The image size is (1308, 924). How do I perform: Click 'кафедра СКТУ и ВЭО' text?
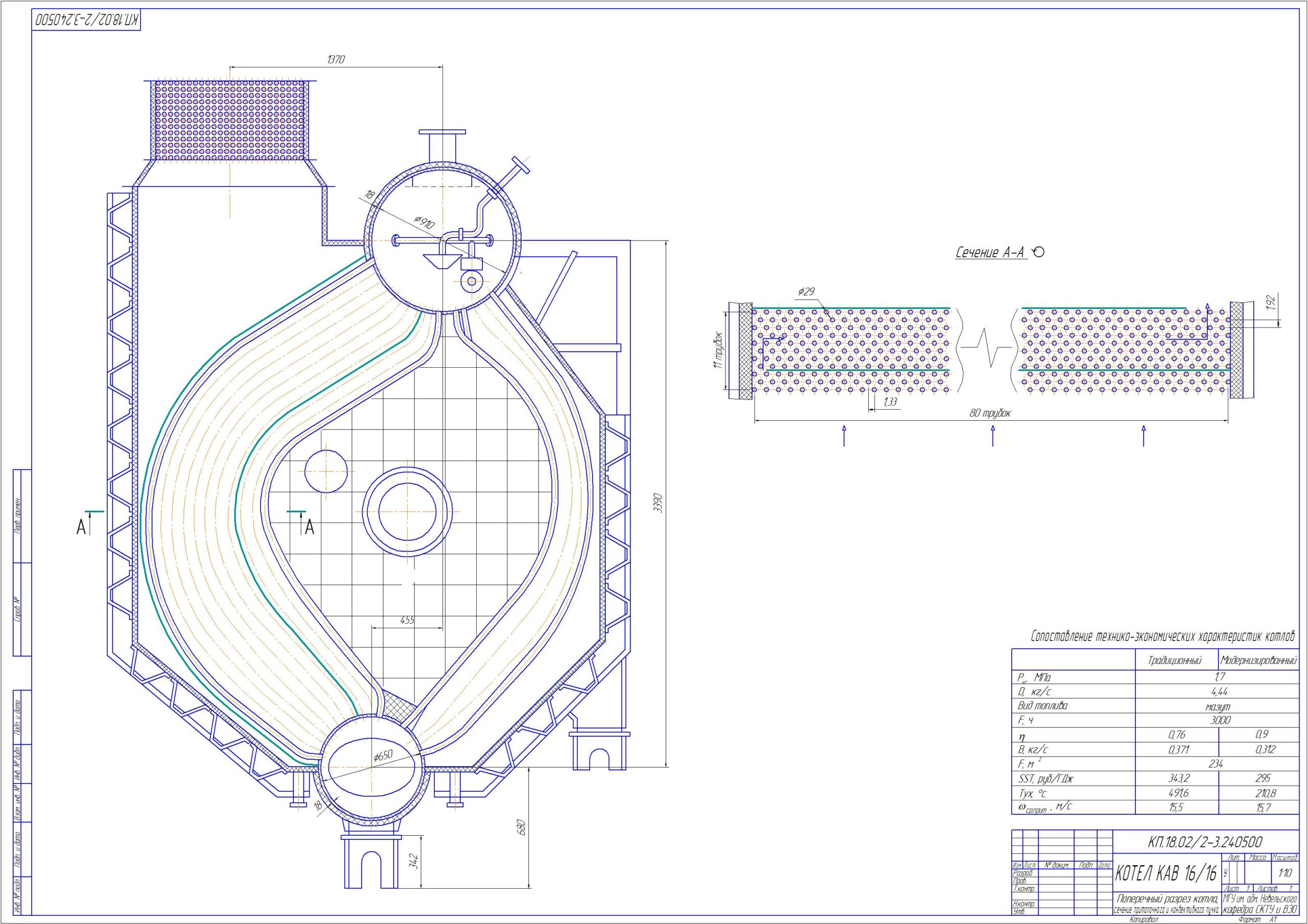1259,909
